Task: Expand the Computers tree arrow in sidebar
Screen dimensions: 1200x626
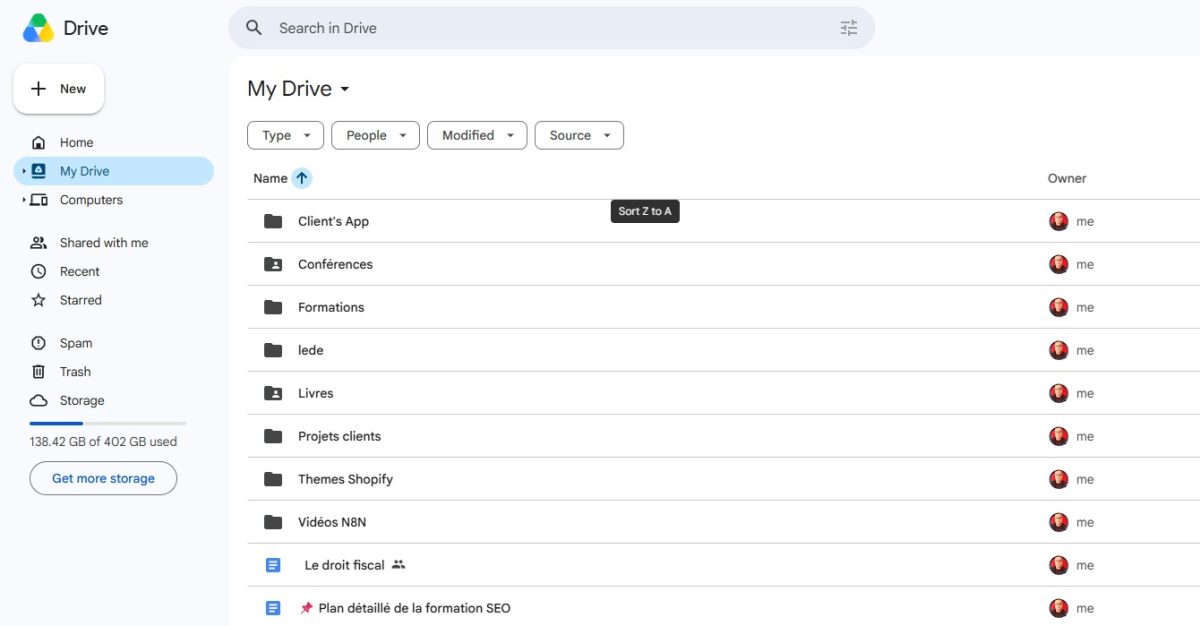Action: click(x=24, y=200)
